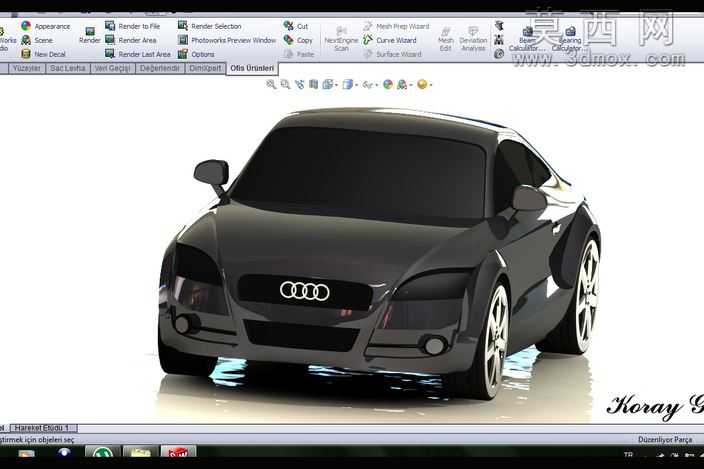704x469 pixels.
Task: Click Zoom to Area icon
Action: tap(285, 84)
